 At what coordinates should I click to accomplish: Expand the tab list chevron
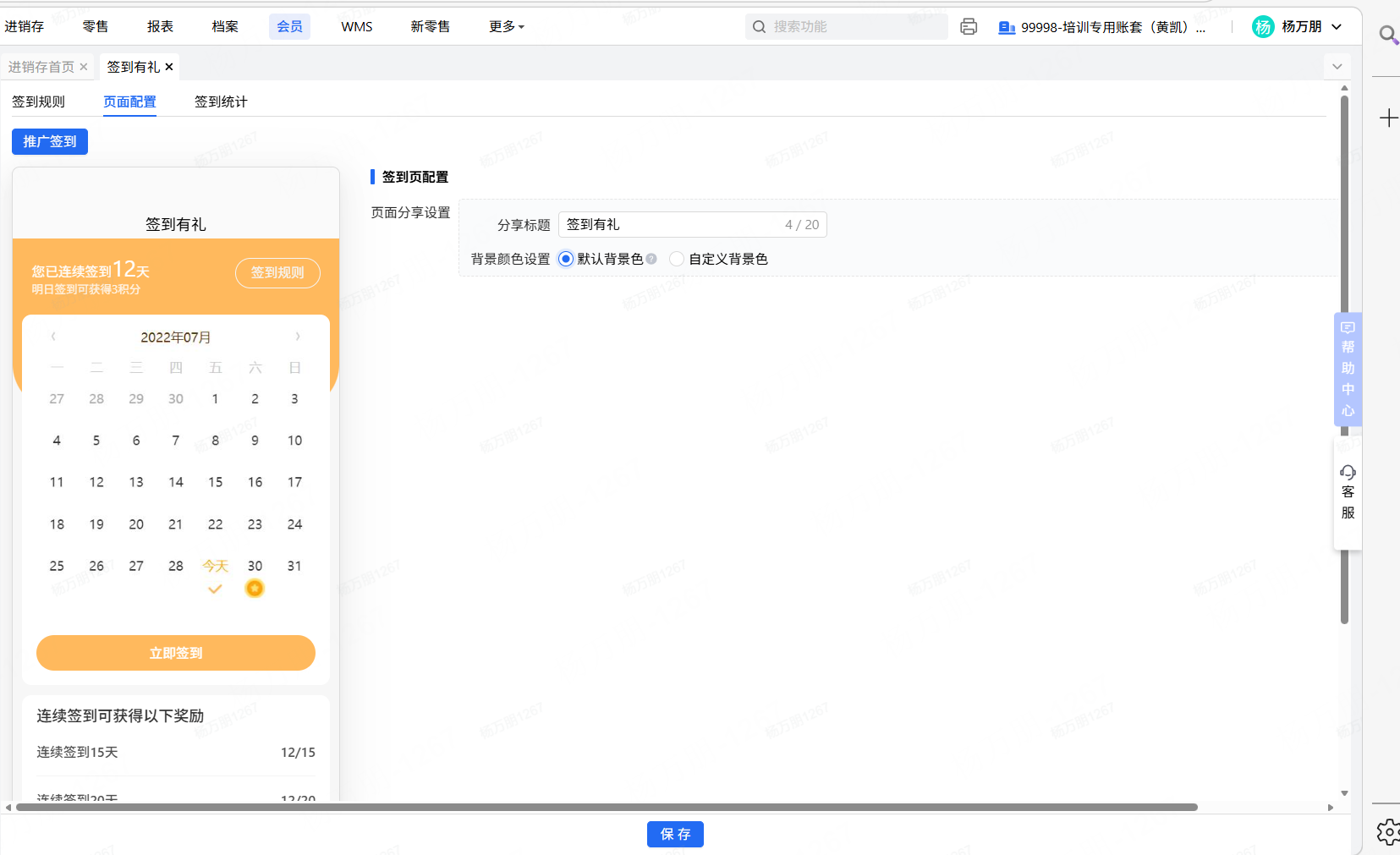pyautogui.click(x=1337, y=67)
